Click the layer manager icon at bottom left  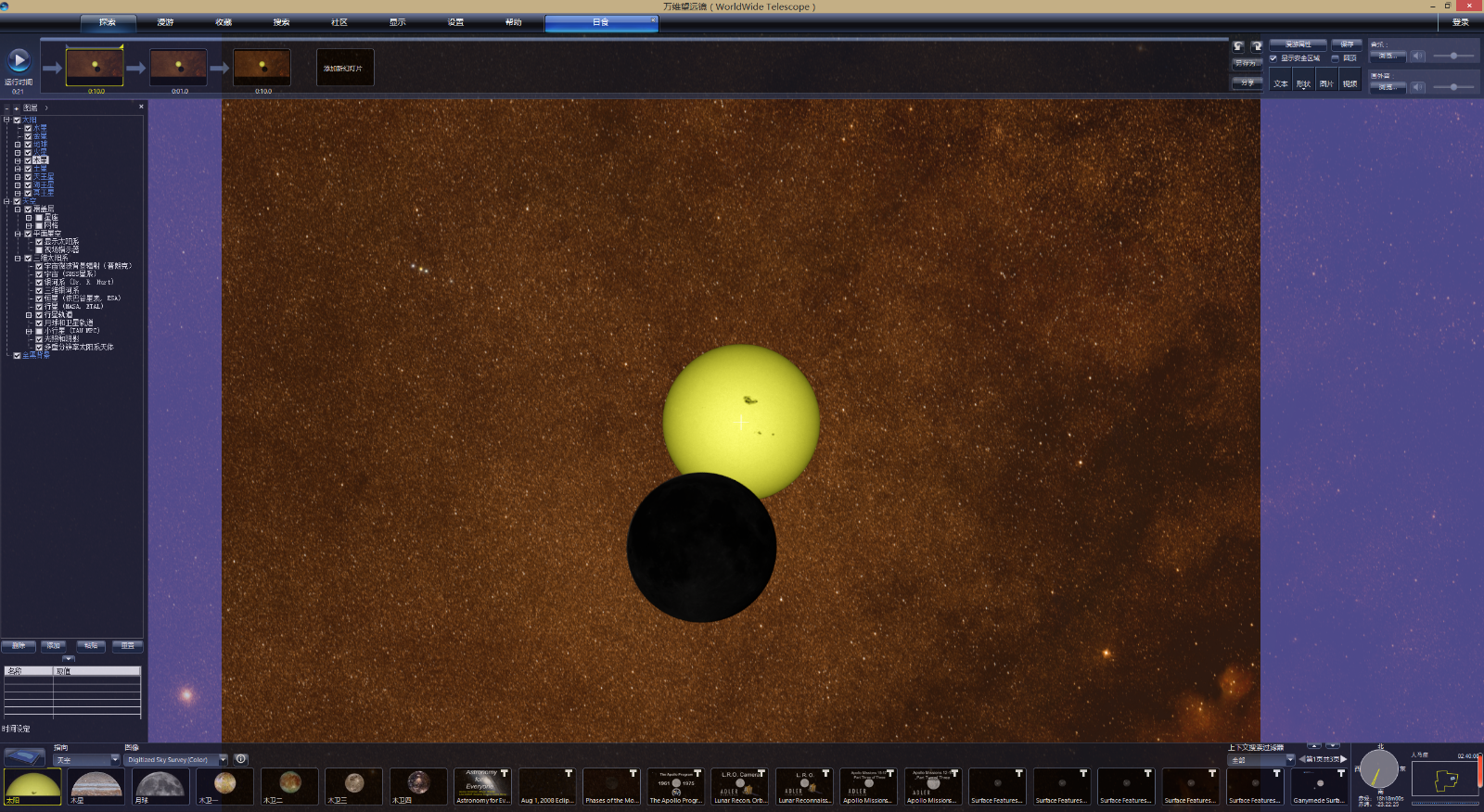pyautogui.click(x=24, y=757)
